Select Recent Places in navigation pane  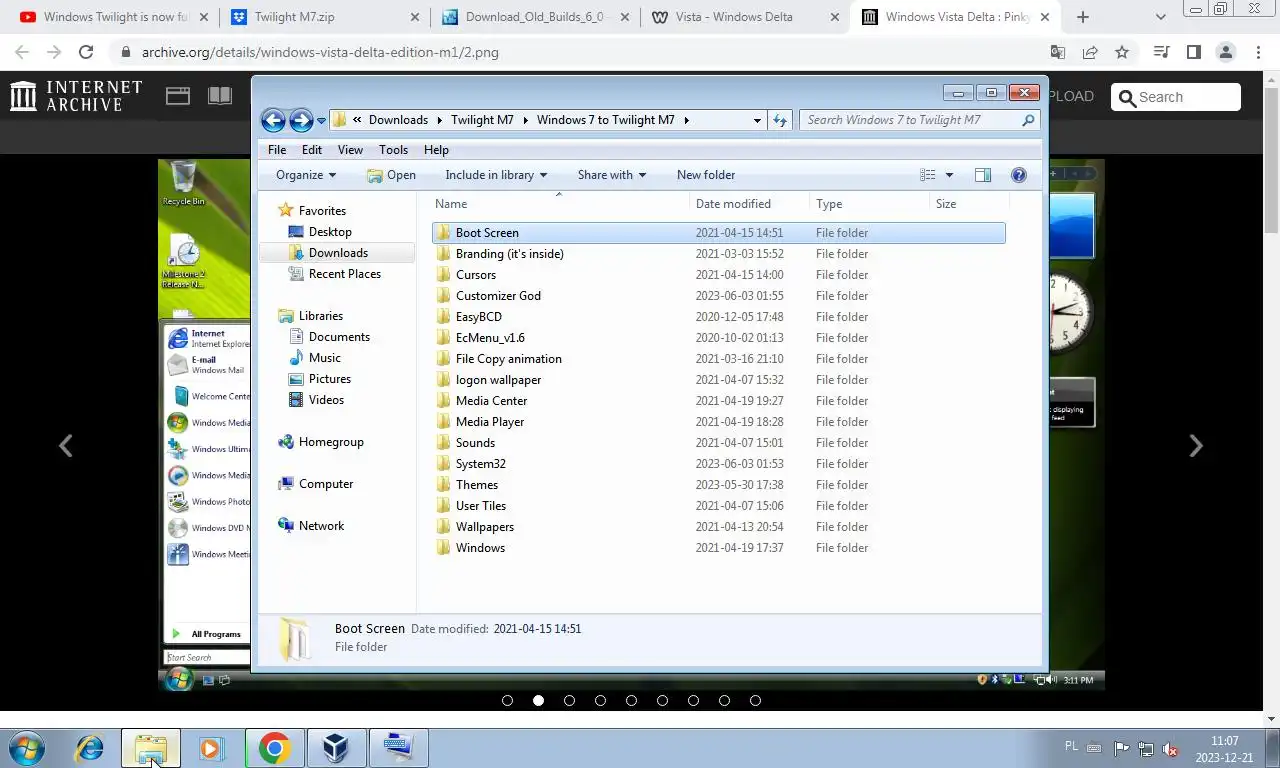point(345,274)
